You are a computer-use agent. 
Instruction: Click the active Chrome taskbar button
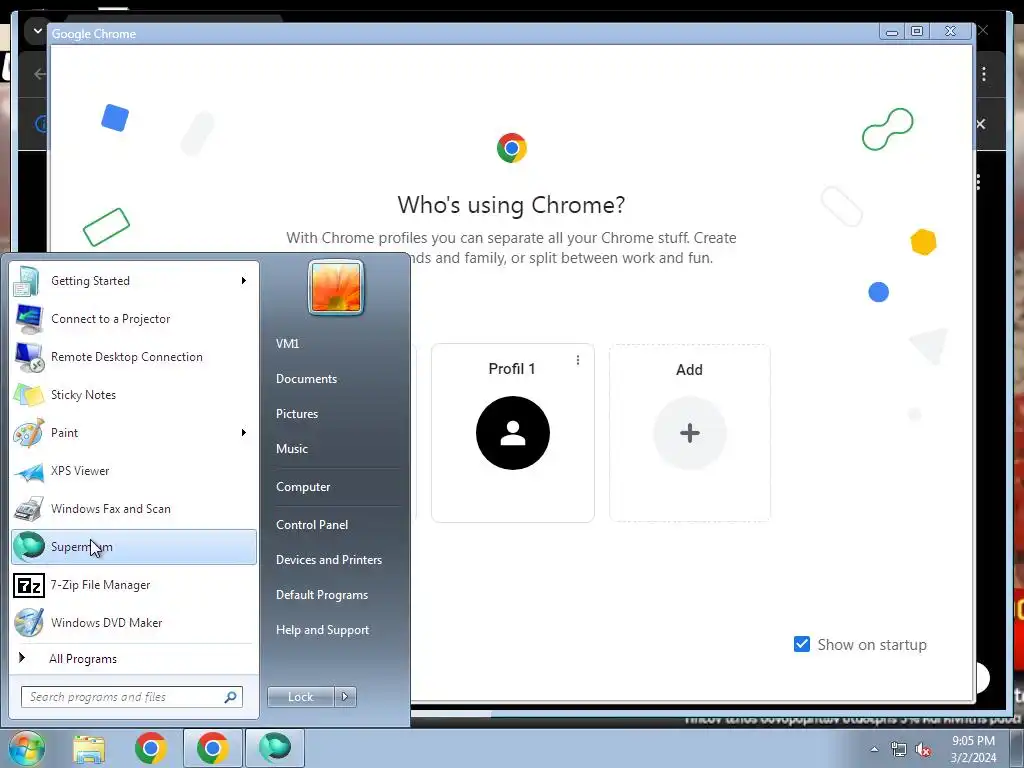click(212, 748)
